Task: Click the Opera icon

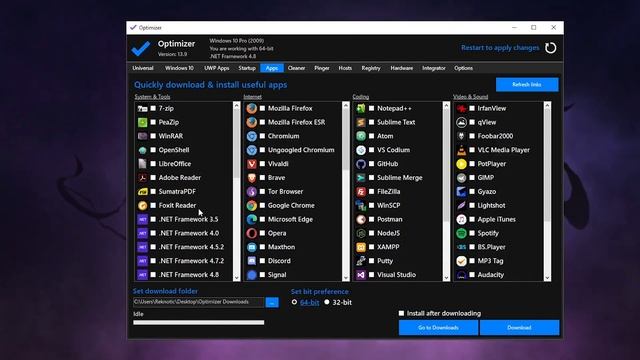Action: click(x=252, y=233)
